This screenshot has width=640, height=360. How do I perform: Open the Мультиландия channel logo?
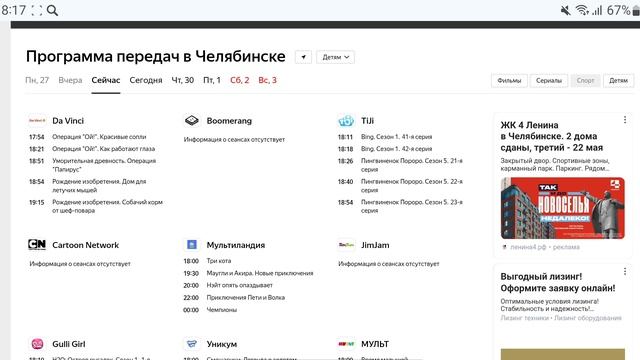tap(191, 244)
